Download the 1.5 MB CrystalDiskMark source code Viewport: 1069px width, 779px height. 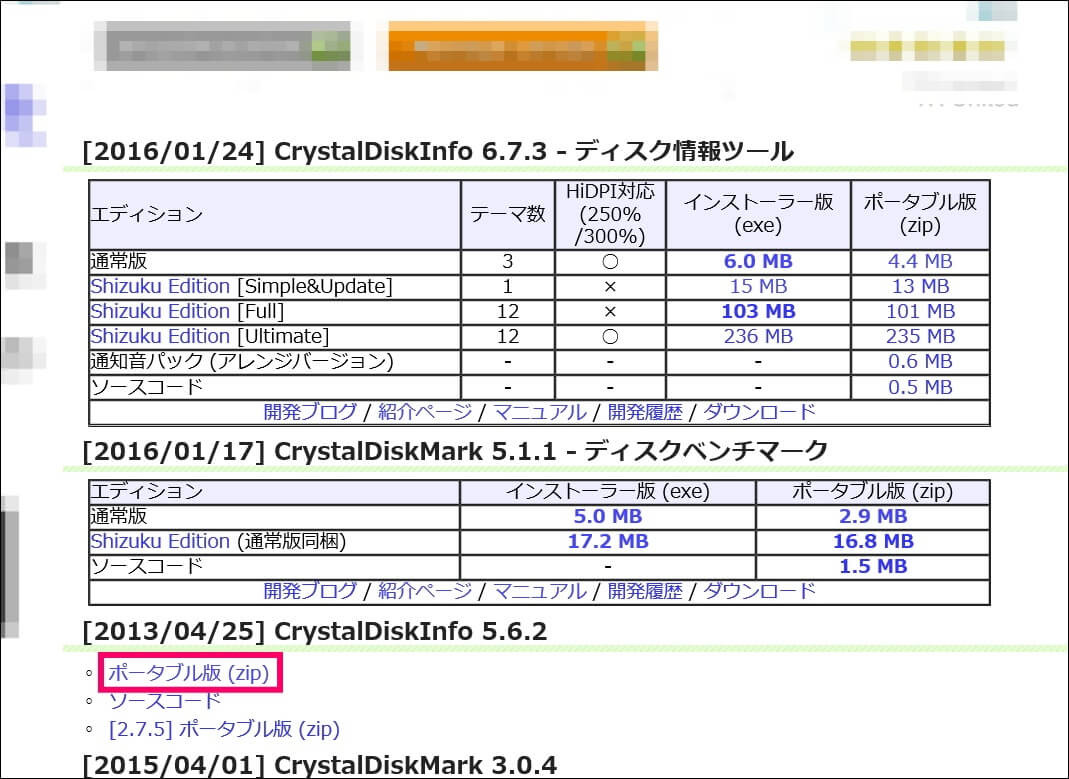tap(873, 566)
